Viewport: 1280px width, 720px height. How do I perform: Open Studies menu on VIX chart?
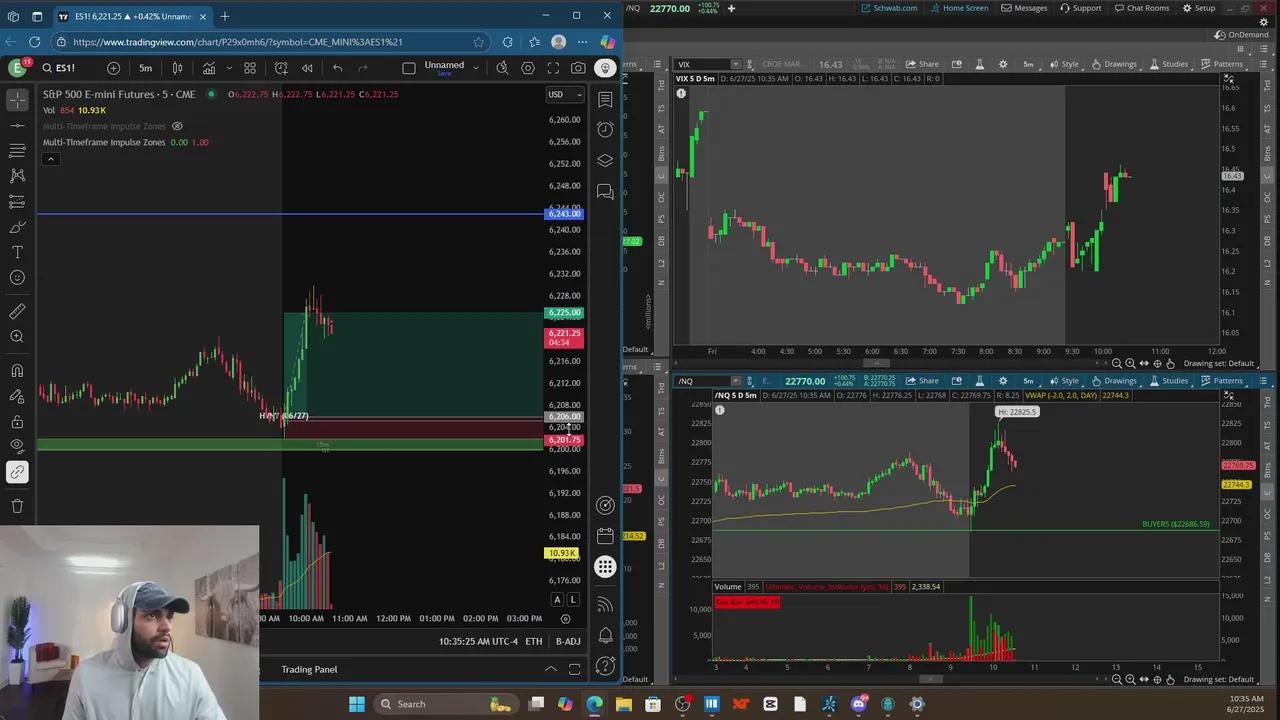(1168, 64)
